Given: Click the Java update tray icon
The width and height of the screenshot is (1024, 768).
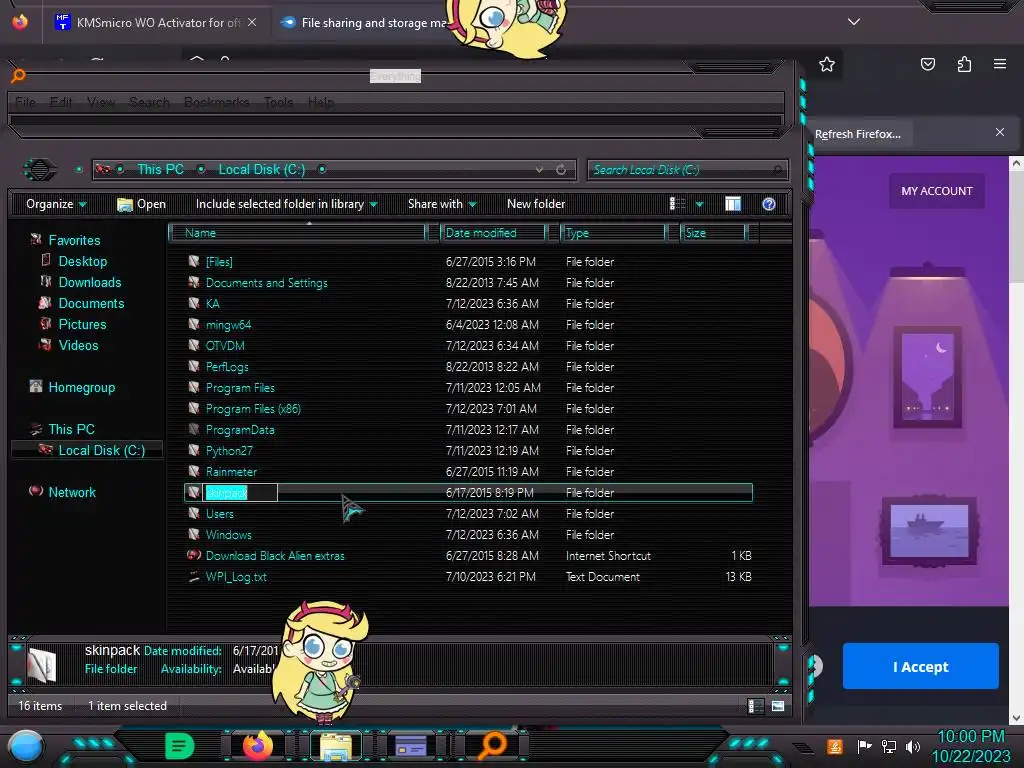Looking at the screenshot, I should [x=835, y=746].
